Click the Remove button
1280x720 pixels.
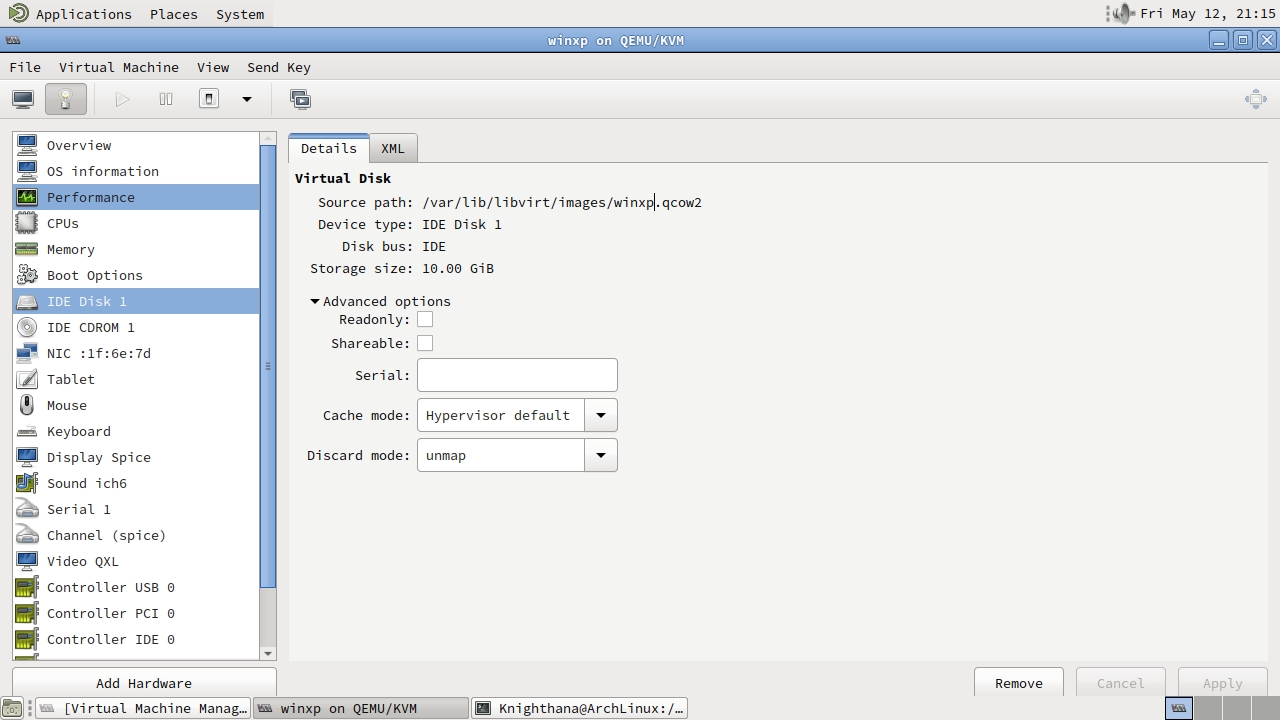(1019, 683)
